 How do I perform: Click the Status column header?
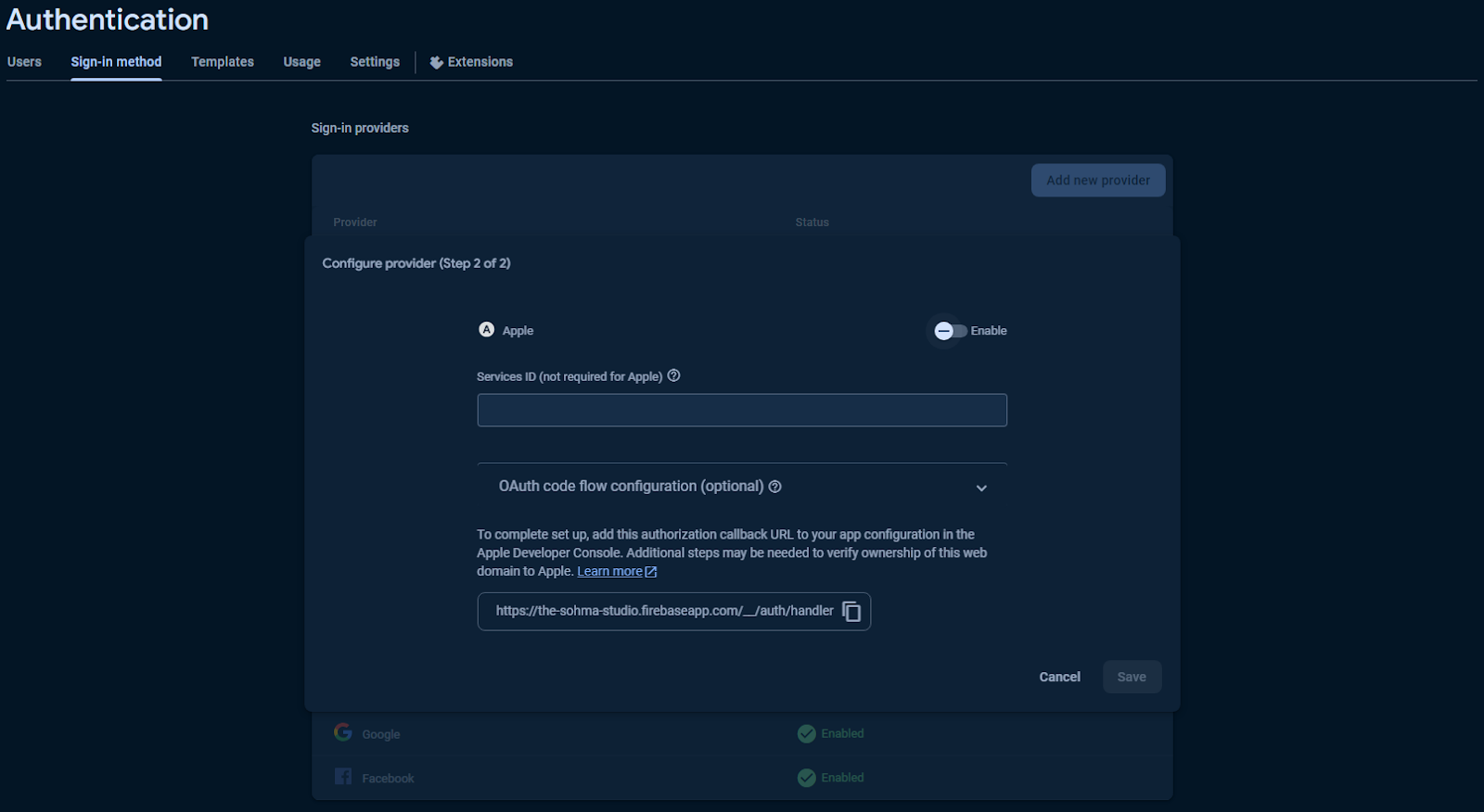point(812,222)
